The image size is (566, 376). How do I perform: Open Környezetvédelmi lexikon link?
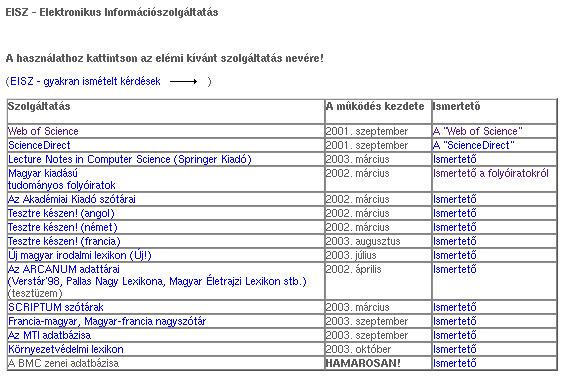66,350
